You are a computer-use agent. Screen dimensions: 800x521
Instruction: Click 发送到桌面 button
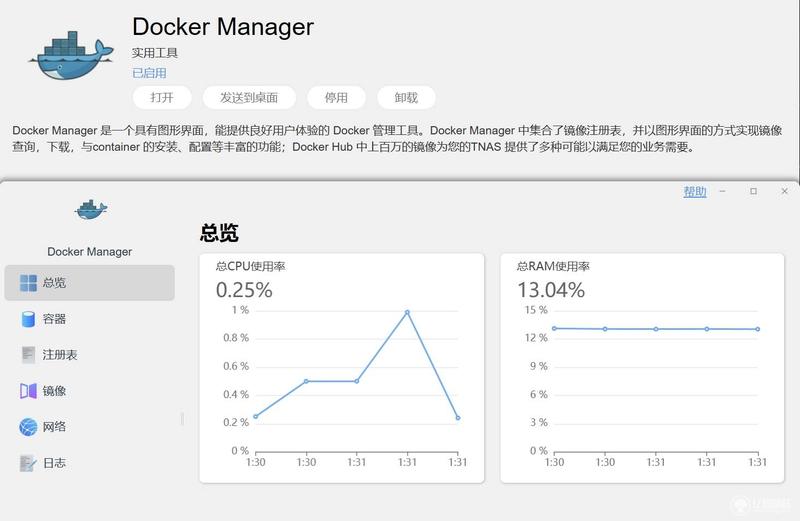(249, 97)
